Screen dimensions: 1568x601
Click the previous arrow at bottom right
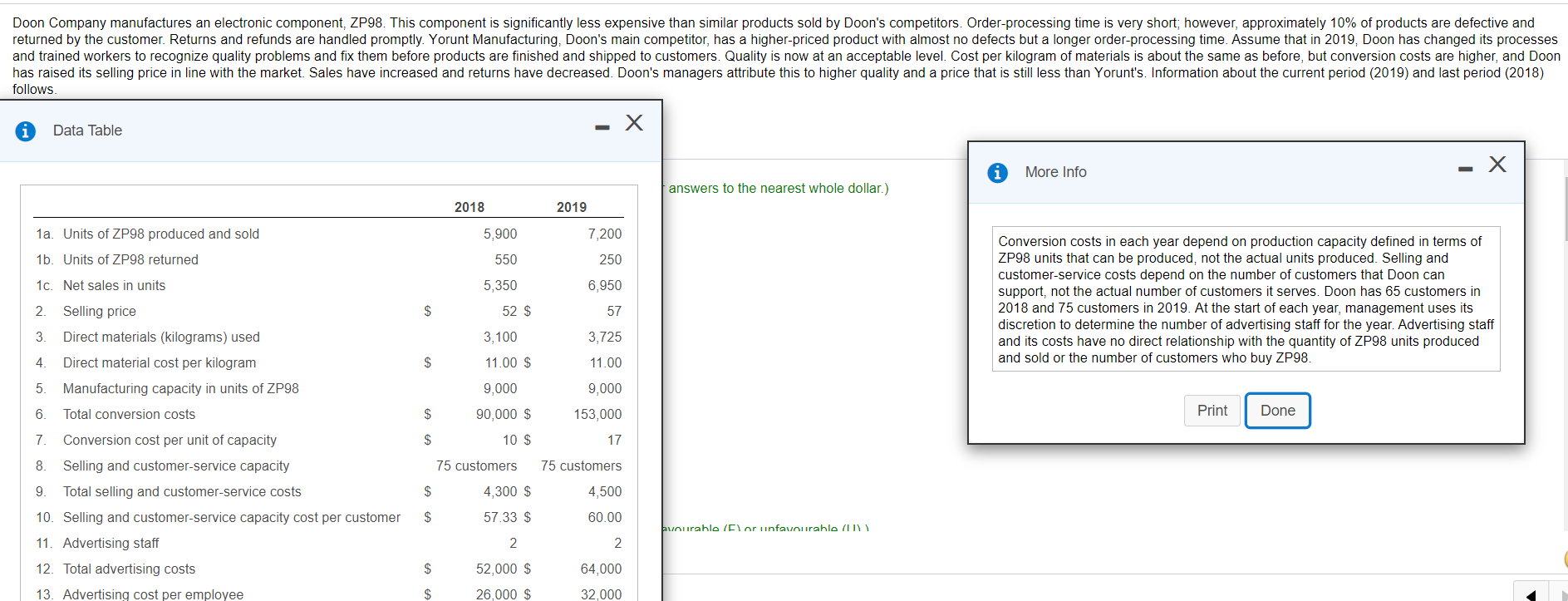point(1531,594)
